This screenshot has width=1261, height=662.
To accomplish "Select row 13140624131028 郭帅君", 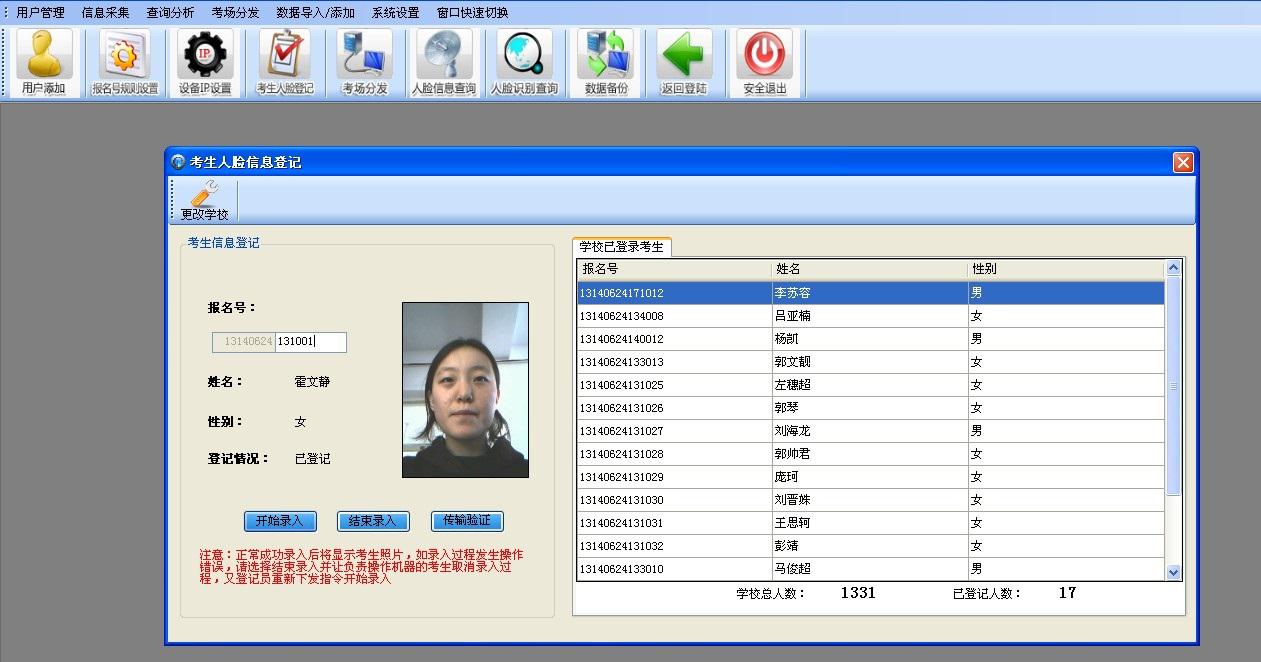I will point(871,454).
